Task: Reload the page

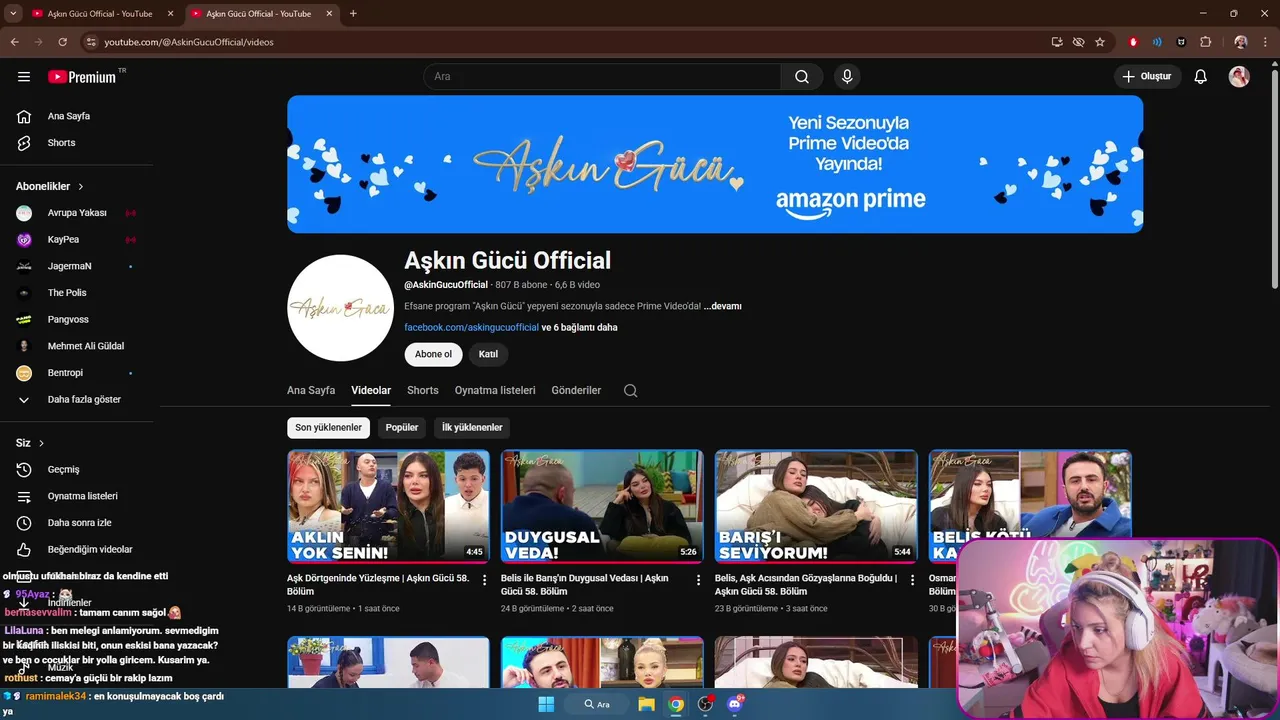Action: point(62,42)
